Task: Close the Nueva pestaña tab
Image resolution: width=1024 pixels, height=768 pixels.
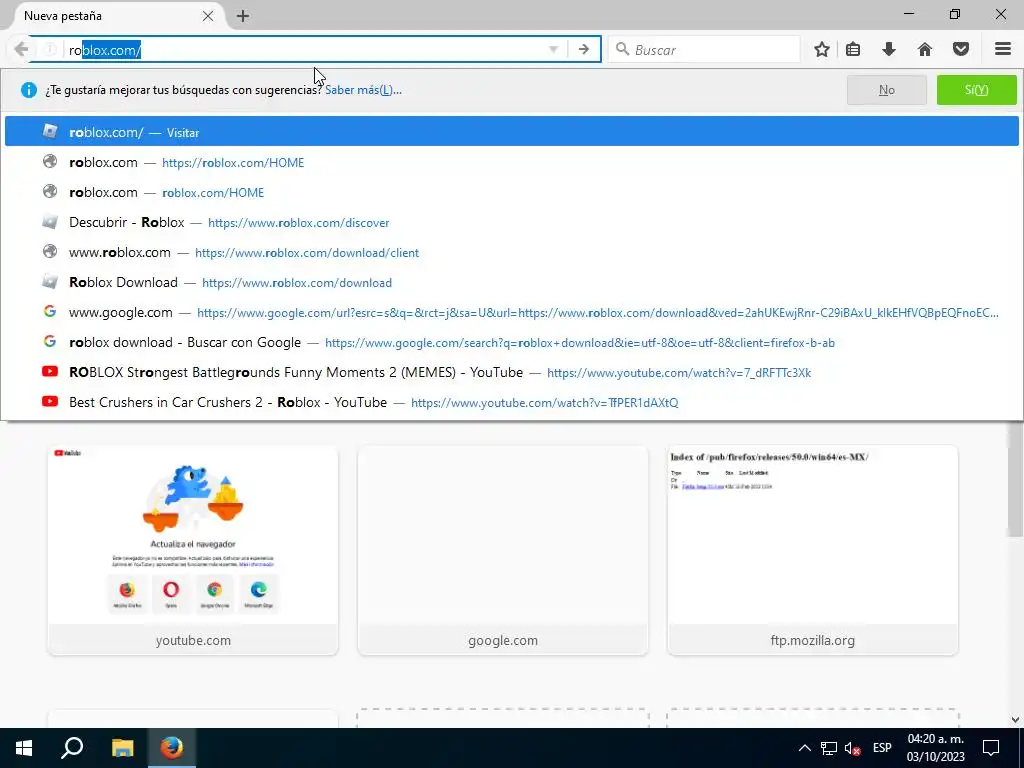Action: coord(208,16)
